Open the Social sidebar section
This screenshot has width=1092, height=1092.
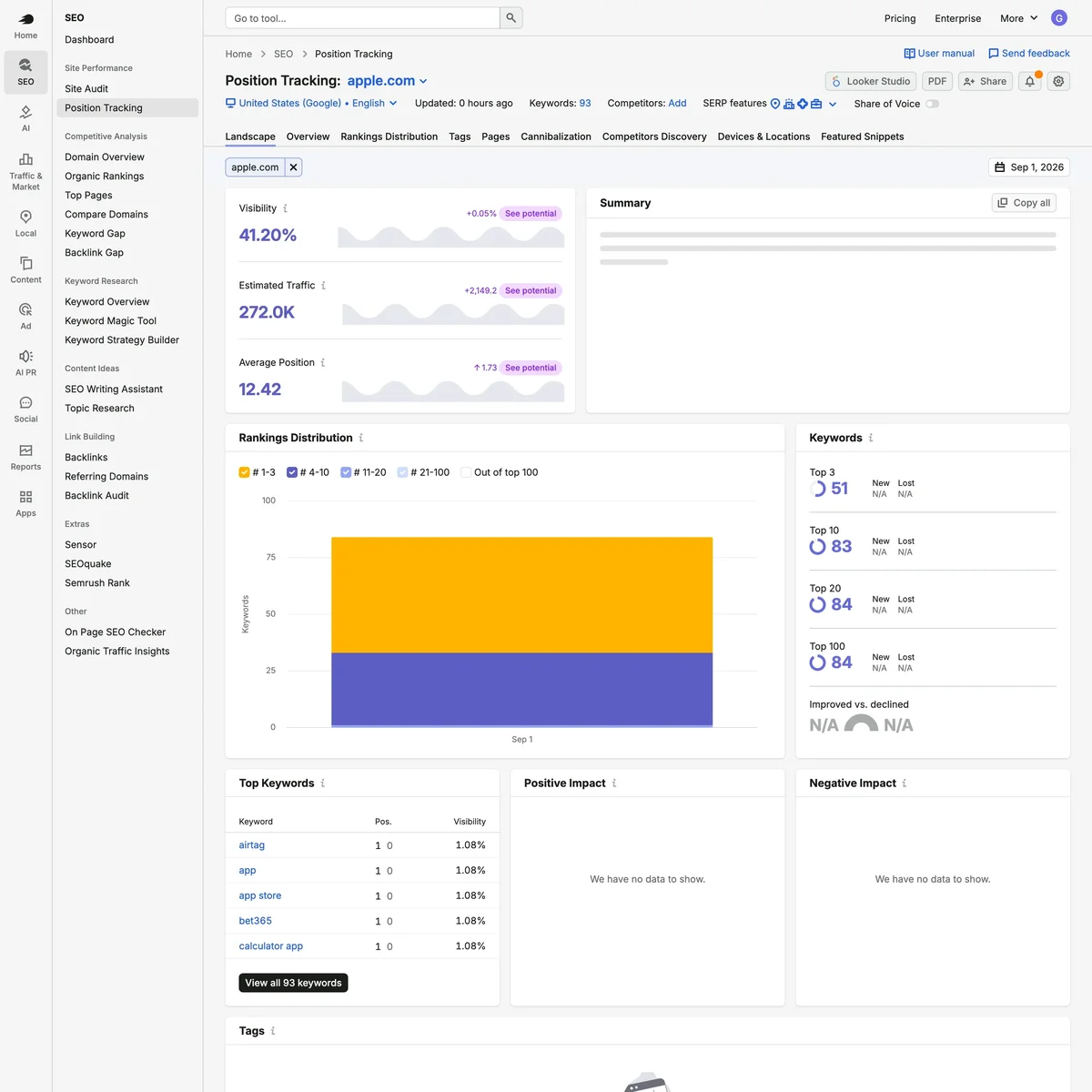(25, 409)
